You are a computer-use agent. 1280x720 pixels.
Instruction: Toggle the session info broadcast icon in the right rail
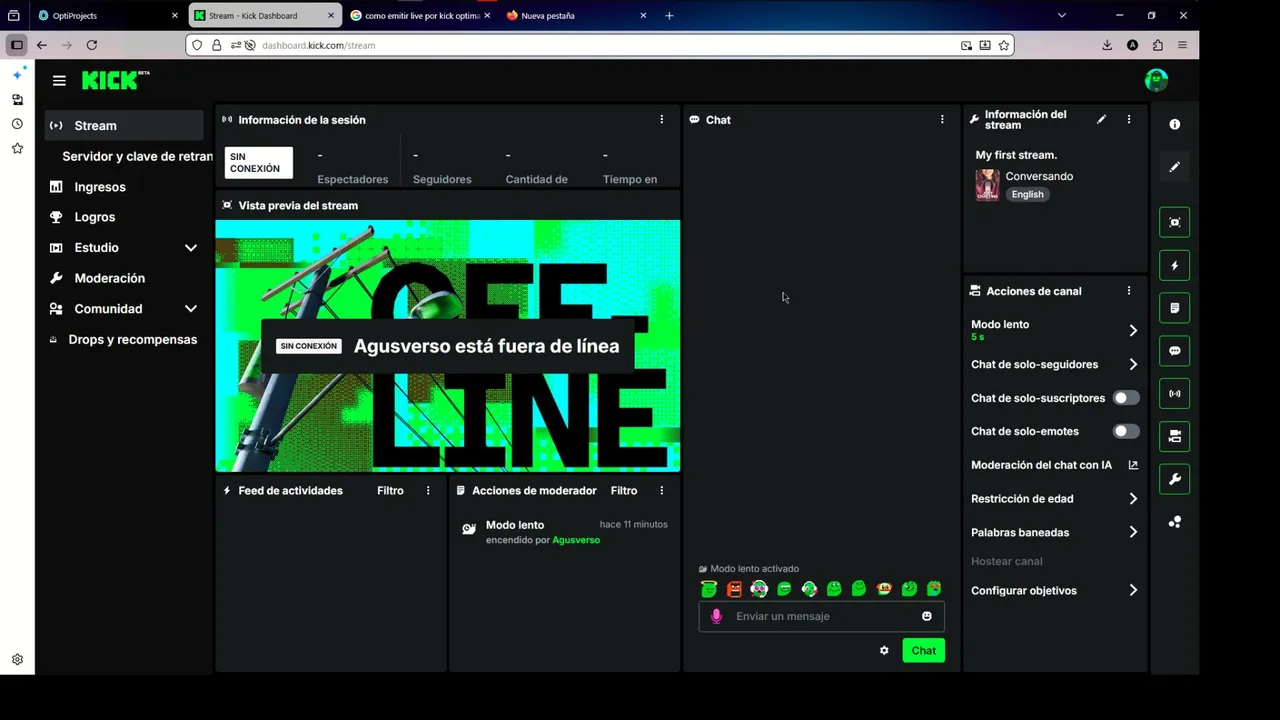[1175, 393]
